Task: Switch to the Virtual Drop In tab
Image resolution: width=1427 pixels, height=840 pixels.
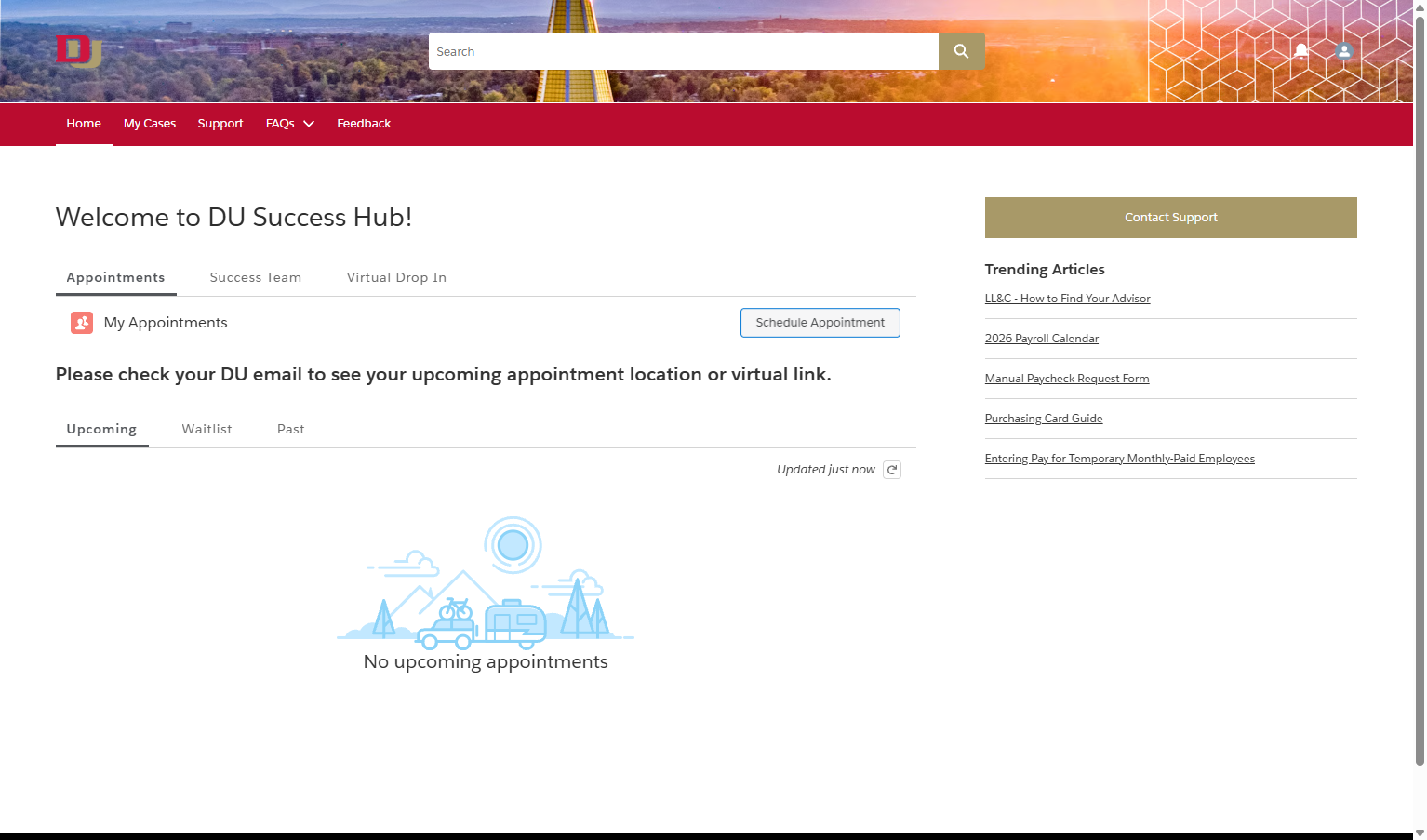Action: coord(397,277)
